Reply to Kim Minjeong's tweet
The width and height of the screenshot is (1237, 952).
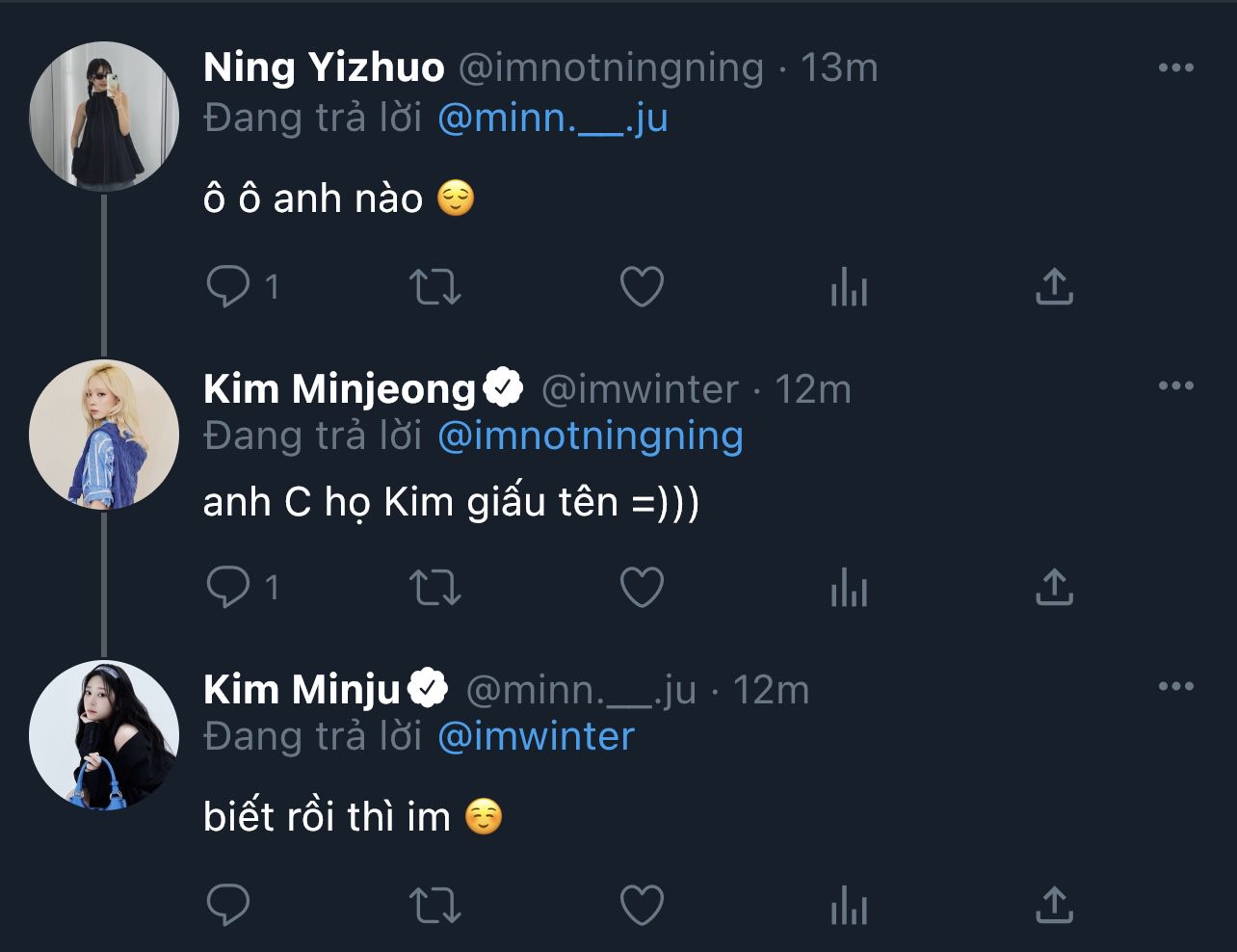point(228,587)
